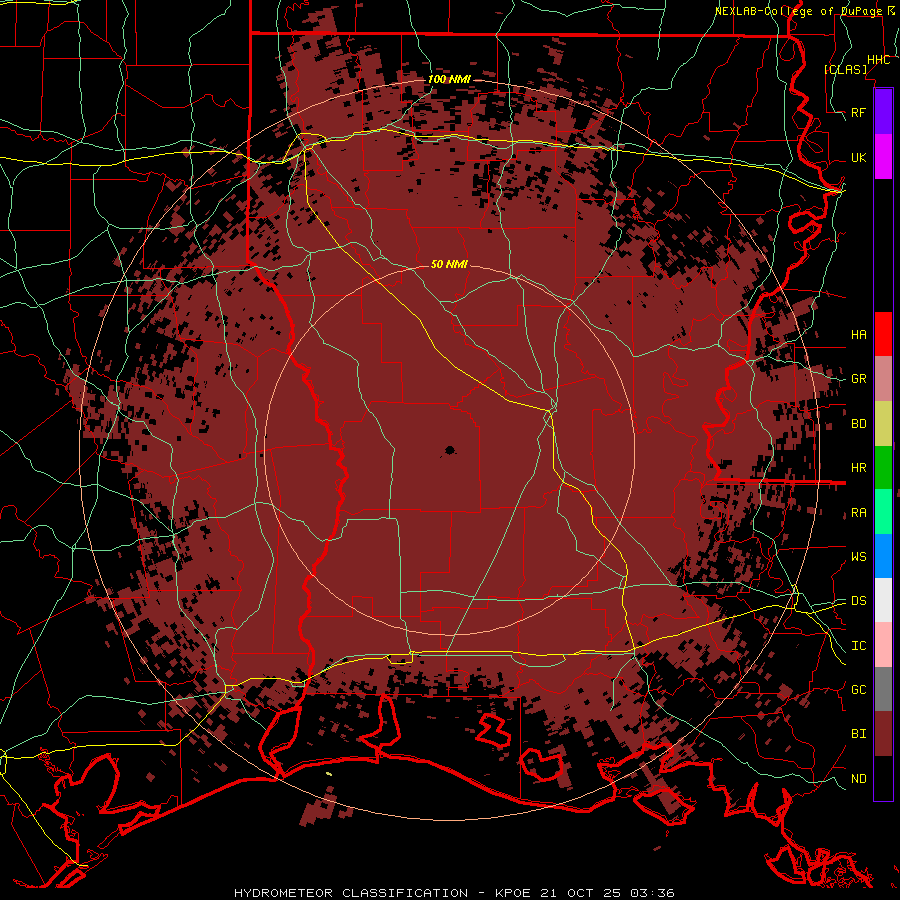Screen dimensions: 900x900
Task: Select the BD yellow legend swatch
Action: 883,424
